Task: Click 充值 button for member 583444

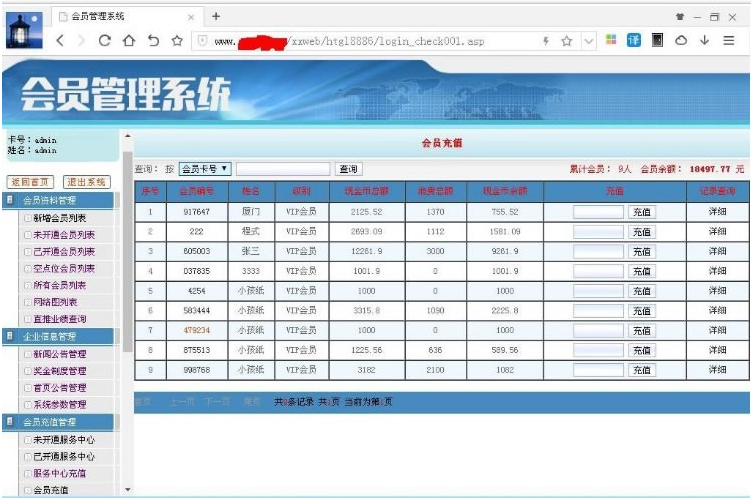Action: point(642,311)
